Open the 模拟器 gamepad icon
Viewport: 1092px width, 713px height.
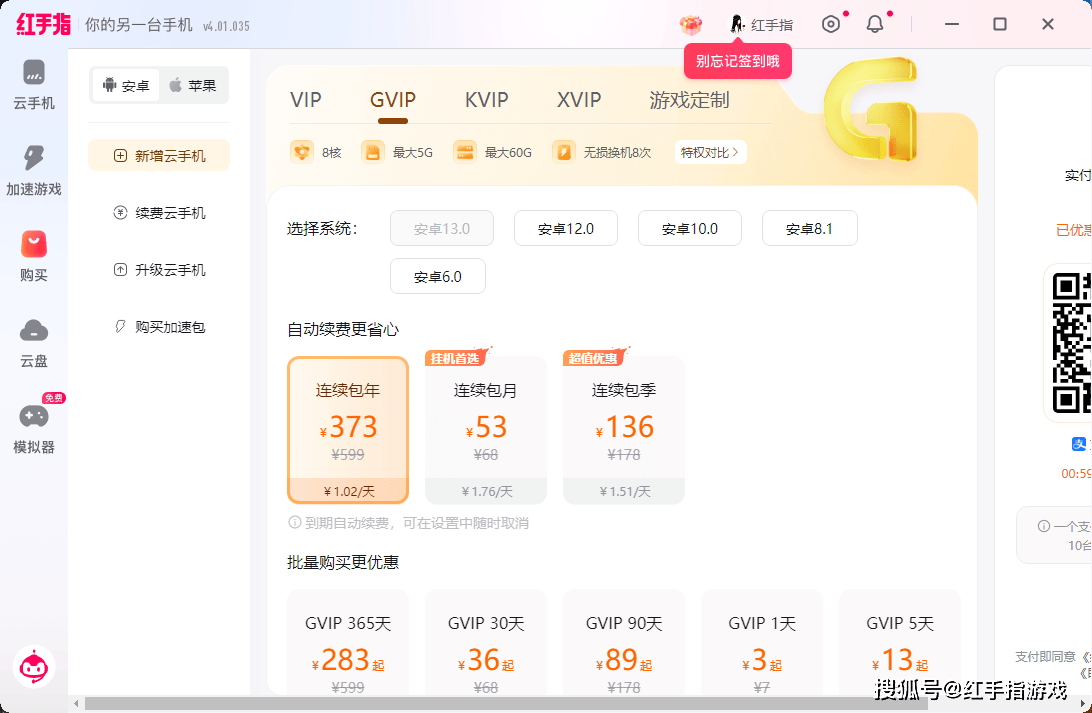coord(33,416)
